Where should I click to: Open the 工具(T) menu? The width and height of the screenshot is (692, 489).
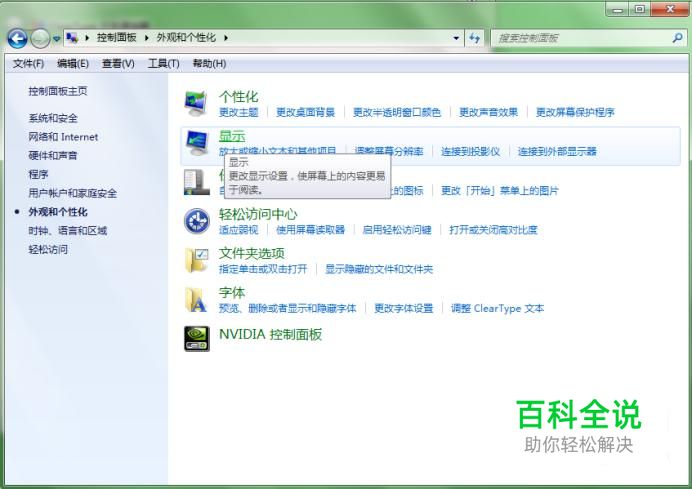coord(163,64)
